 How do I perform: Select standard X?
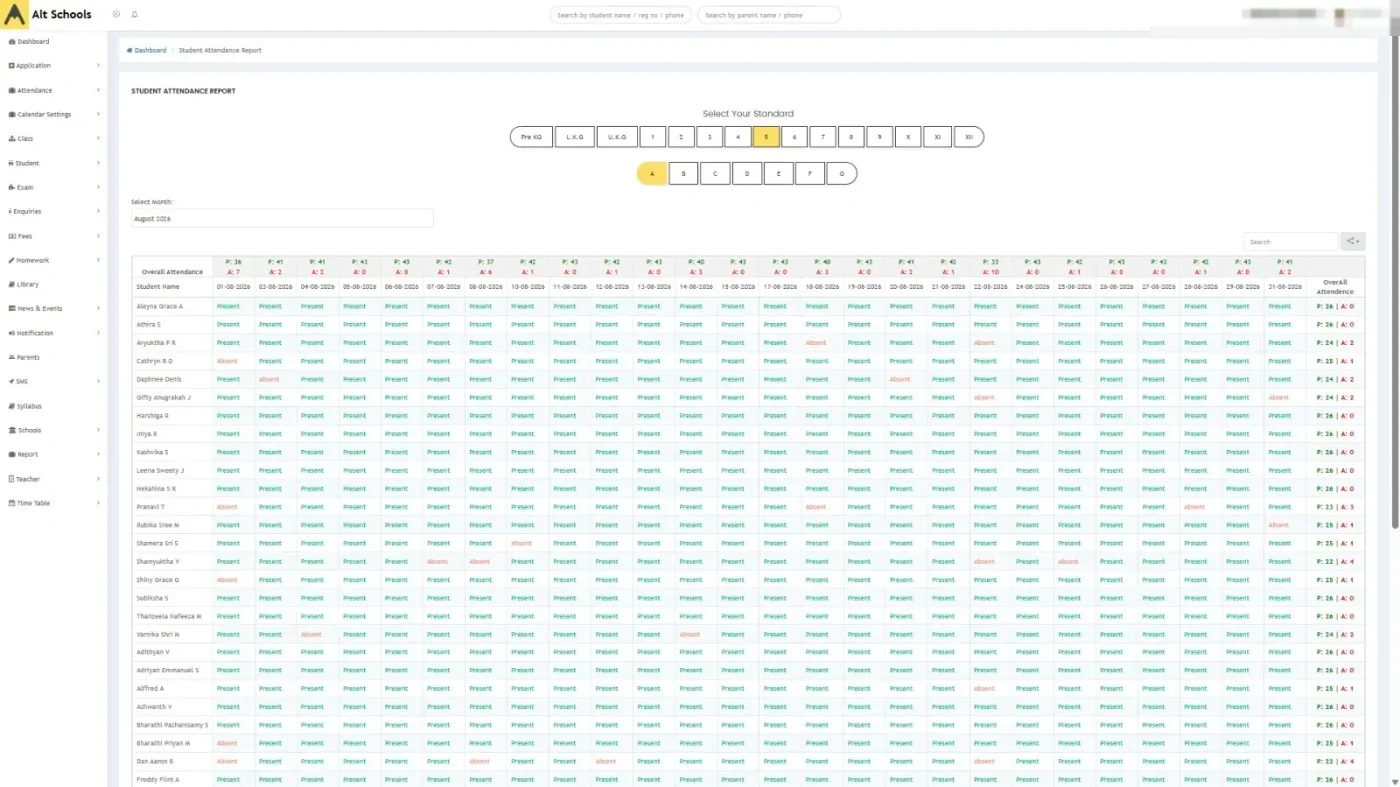908,137
